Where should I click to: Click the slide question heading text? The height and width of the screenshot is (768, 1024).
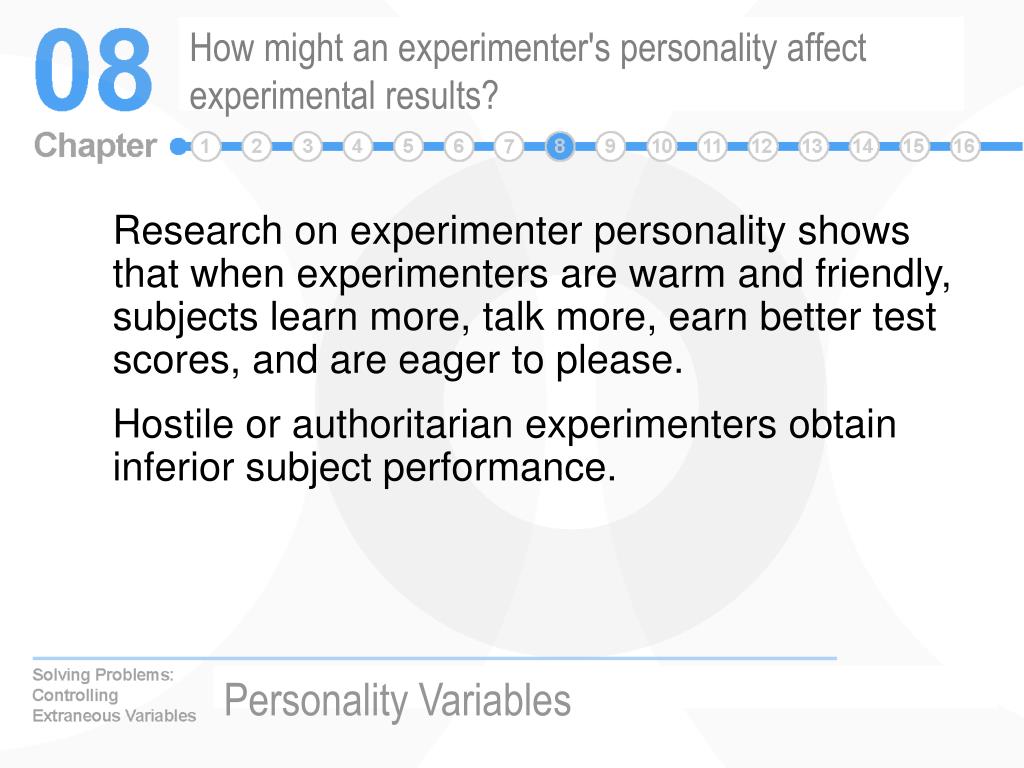click(x=528, y=72)
